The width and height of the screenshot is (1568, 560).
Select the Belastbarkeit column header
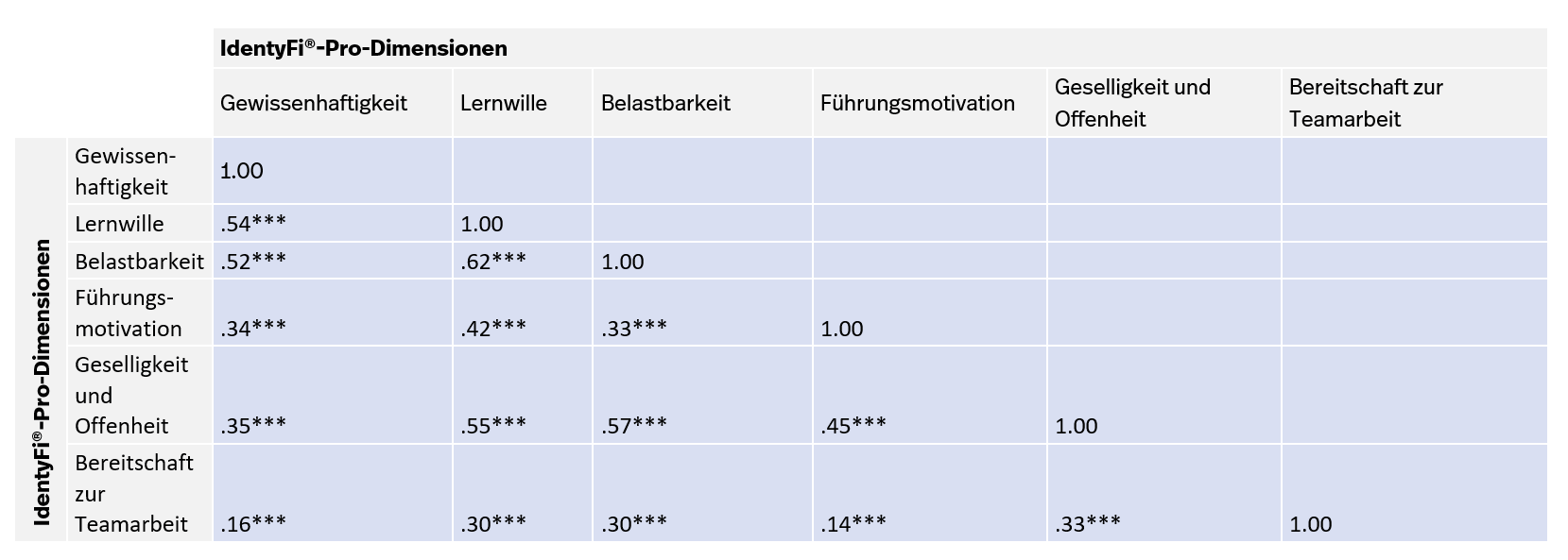tap(665, 103)
